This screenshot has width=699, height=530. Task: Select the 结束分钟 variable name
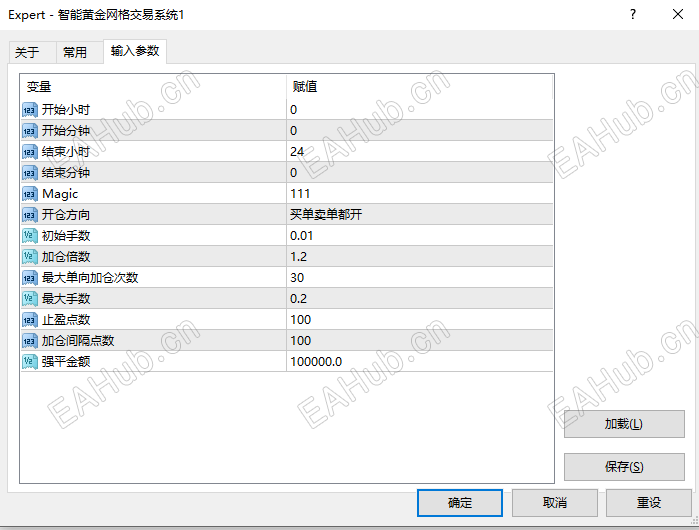(x=66, y=173)
